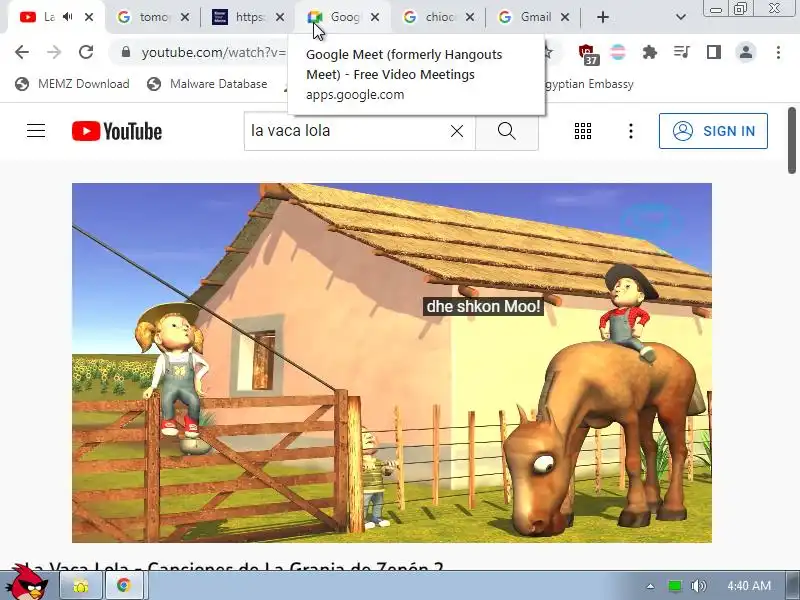Open the Chrome profile avatar
Image resolution: width=800 pixels, height=600 pixels.
pyautogui.click(x=745, y=52)
